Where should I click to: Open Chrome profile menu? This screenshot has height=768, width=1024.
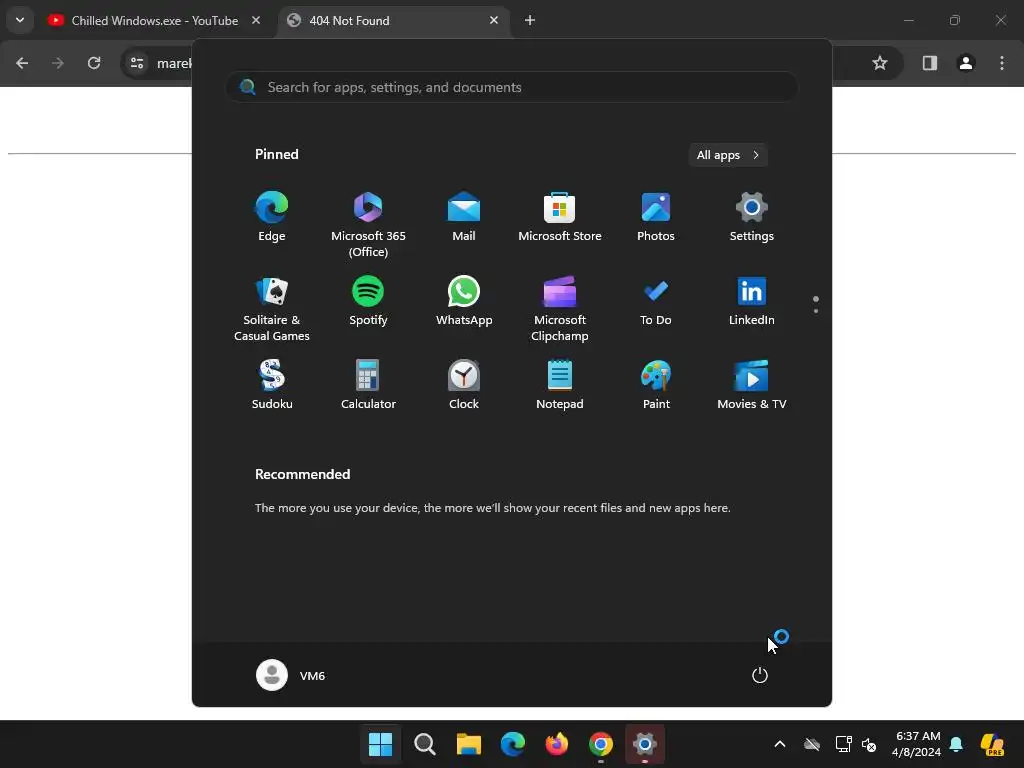(x=966, y=63)
